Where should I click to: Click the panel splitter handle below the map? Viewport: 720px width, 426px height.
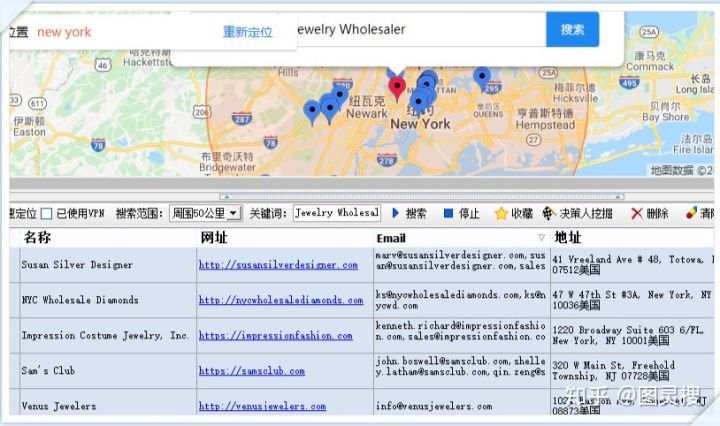click(422, 197)
